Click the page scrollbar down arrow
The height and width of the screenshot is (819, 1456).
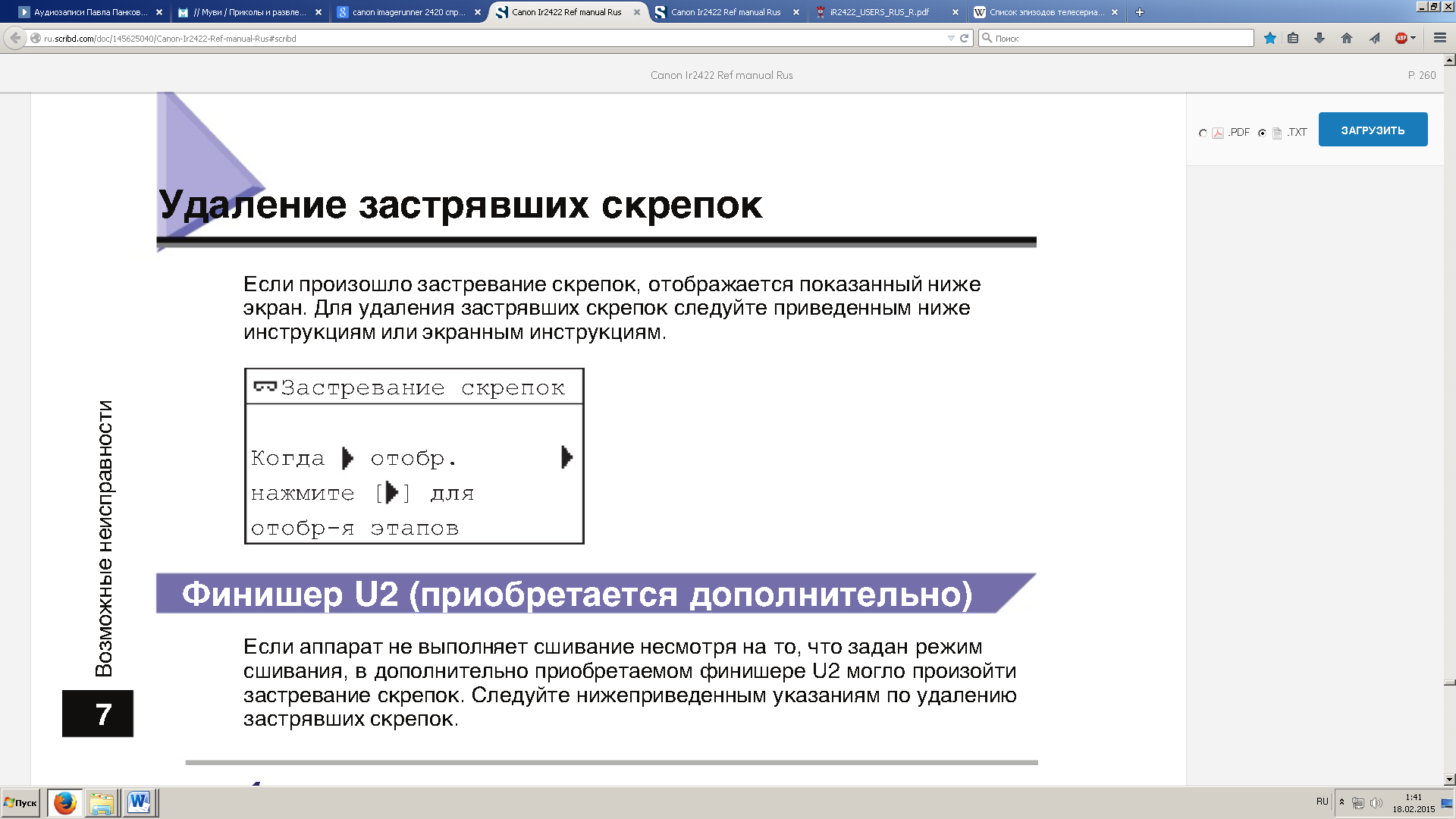[1449, 779]
